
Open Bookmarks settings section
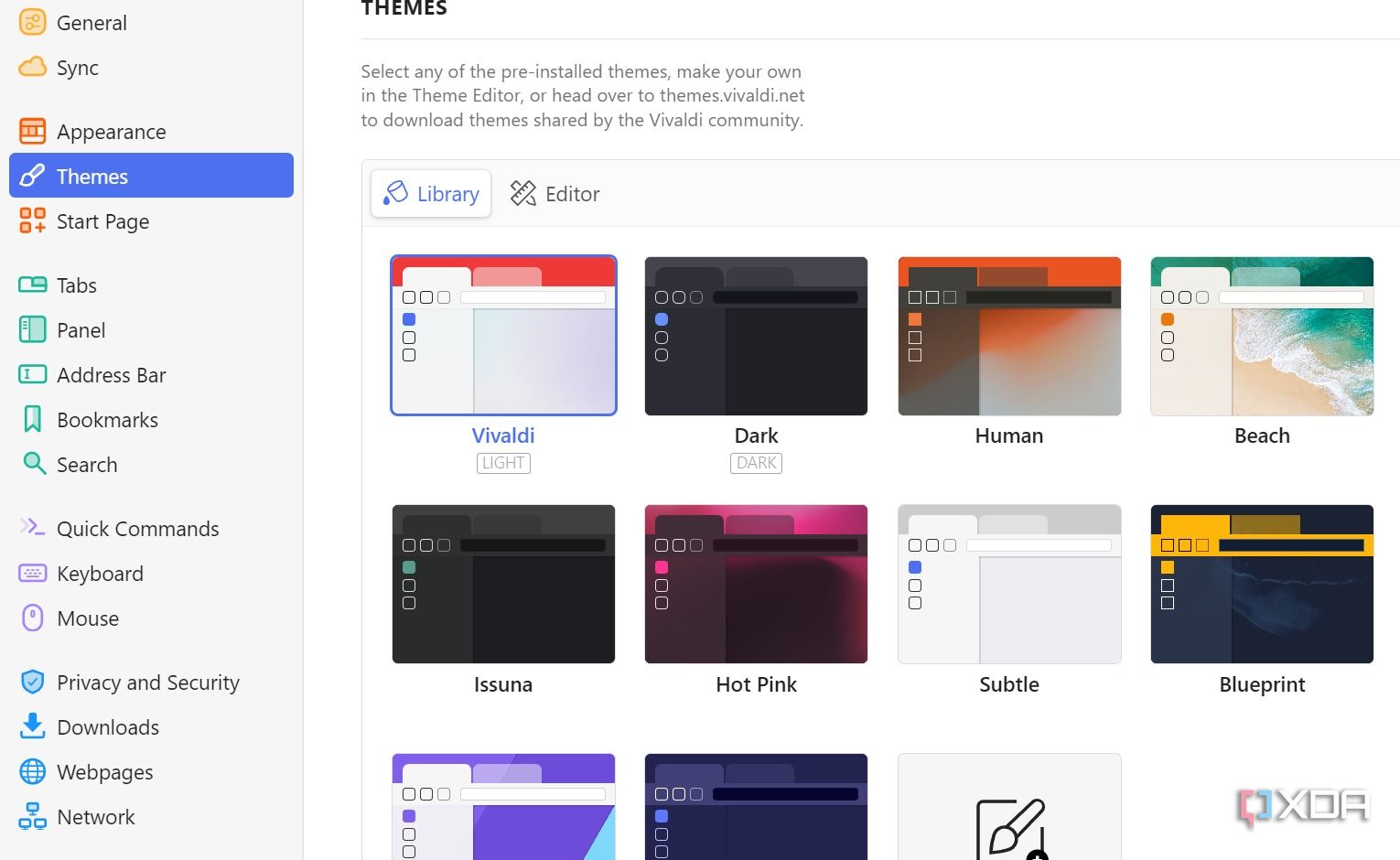coord(151,420)
